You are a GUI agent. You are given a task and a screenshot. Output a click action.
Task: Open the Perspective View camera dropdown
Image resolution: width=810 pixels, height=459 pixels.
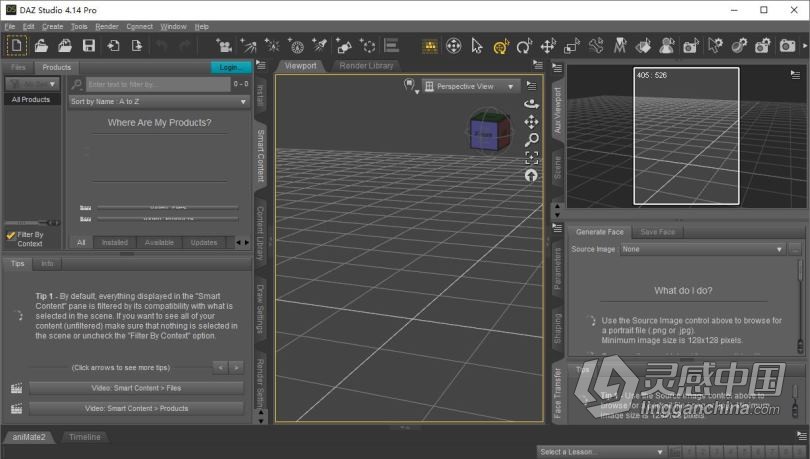coord(470,87)
